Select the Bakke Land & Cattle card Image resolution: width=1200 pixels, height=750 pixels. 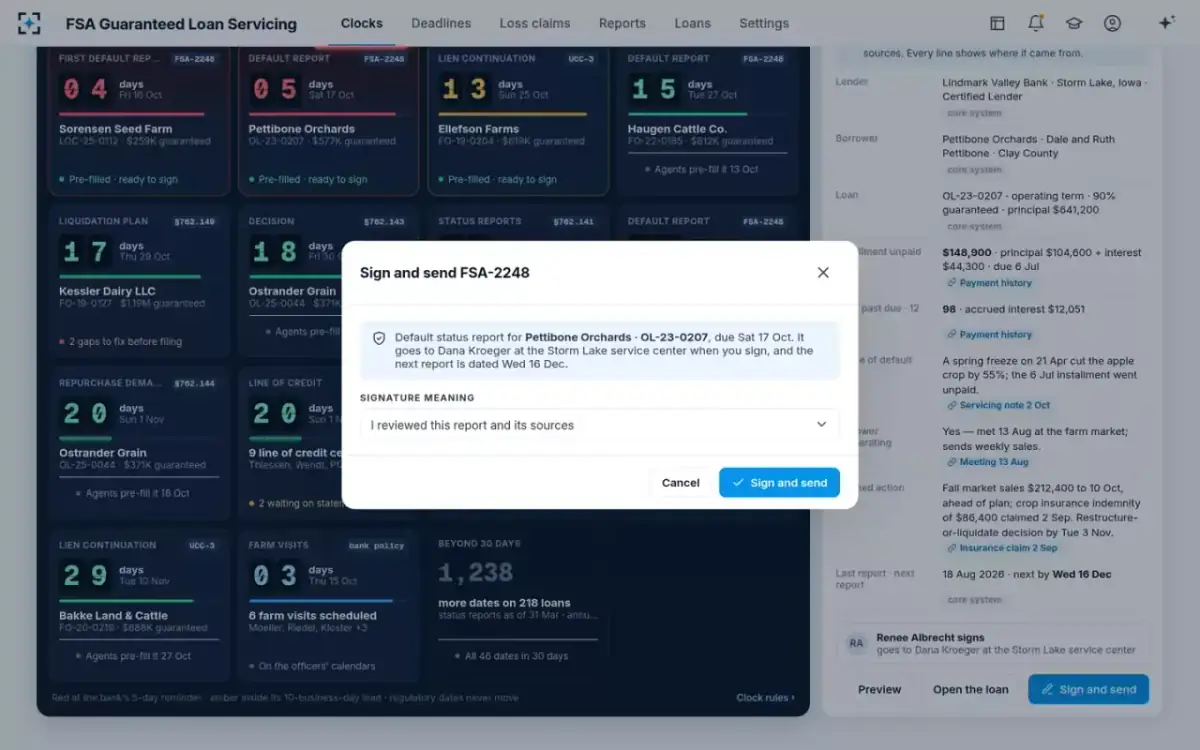[139, 606]
